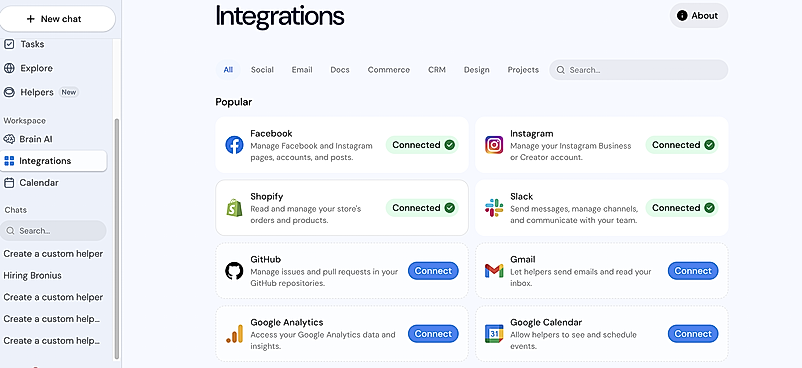Click Shopify's green connected checkmark
Screen dimensions: 802x368
tap(450, 208)
